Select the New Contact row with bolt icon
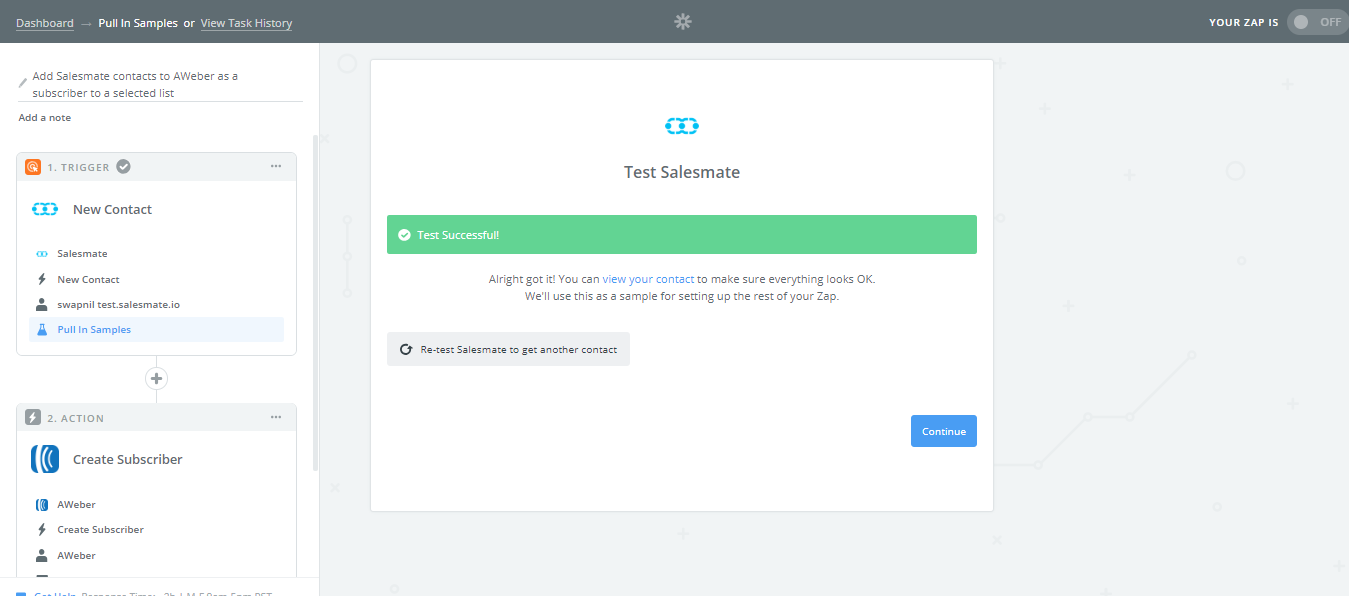Image resolution: width=1349 pixels, height=596 pixels. (x=156, y=279)
